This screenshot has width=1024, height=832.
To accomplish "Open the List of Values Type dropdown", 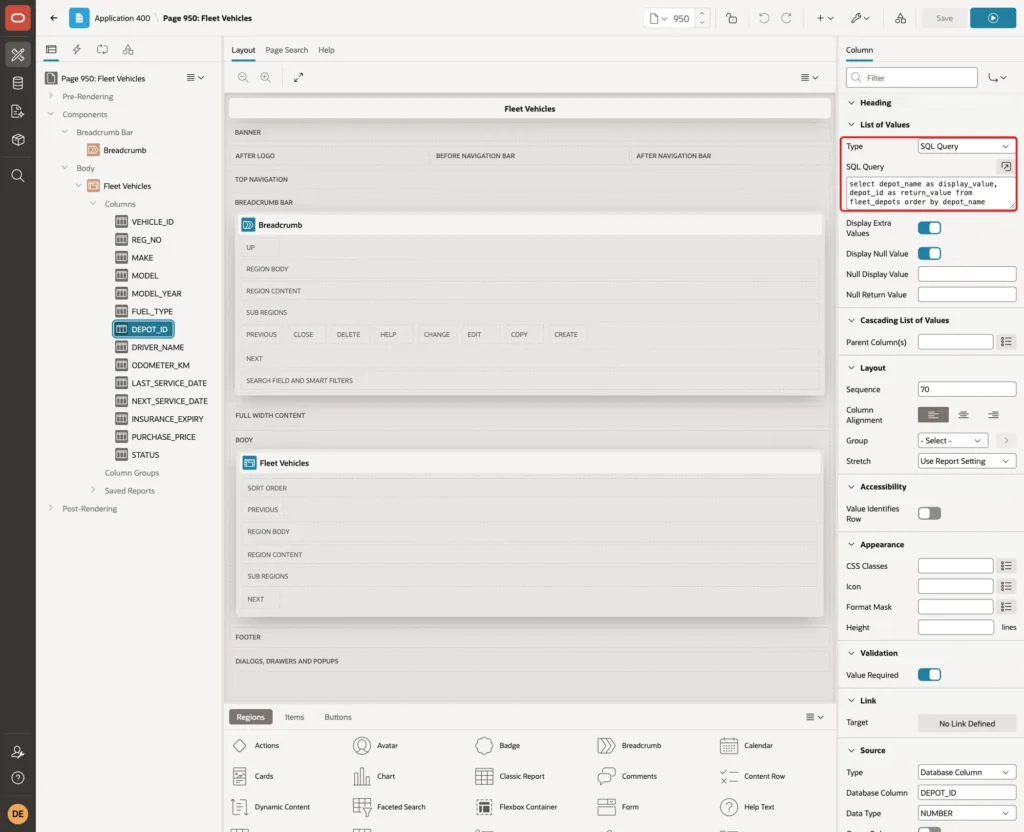I will click(x=966, y=146).
